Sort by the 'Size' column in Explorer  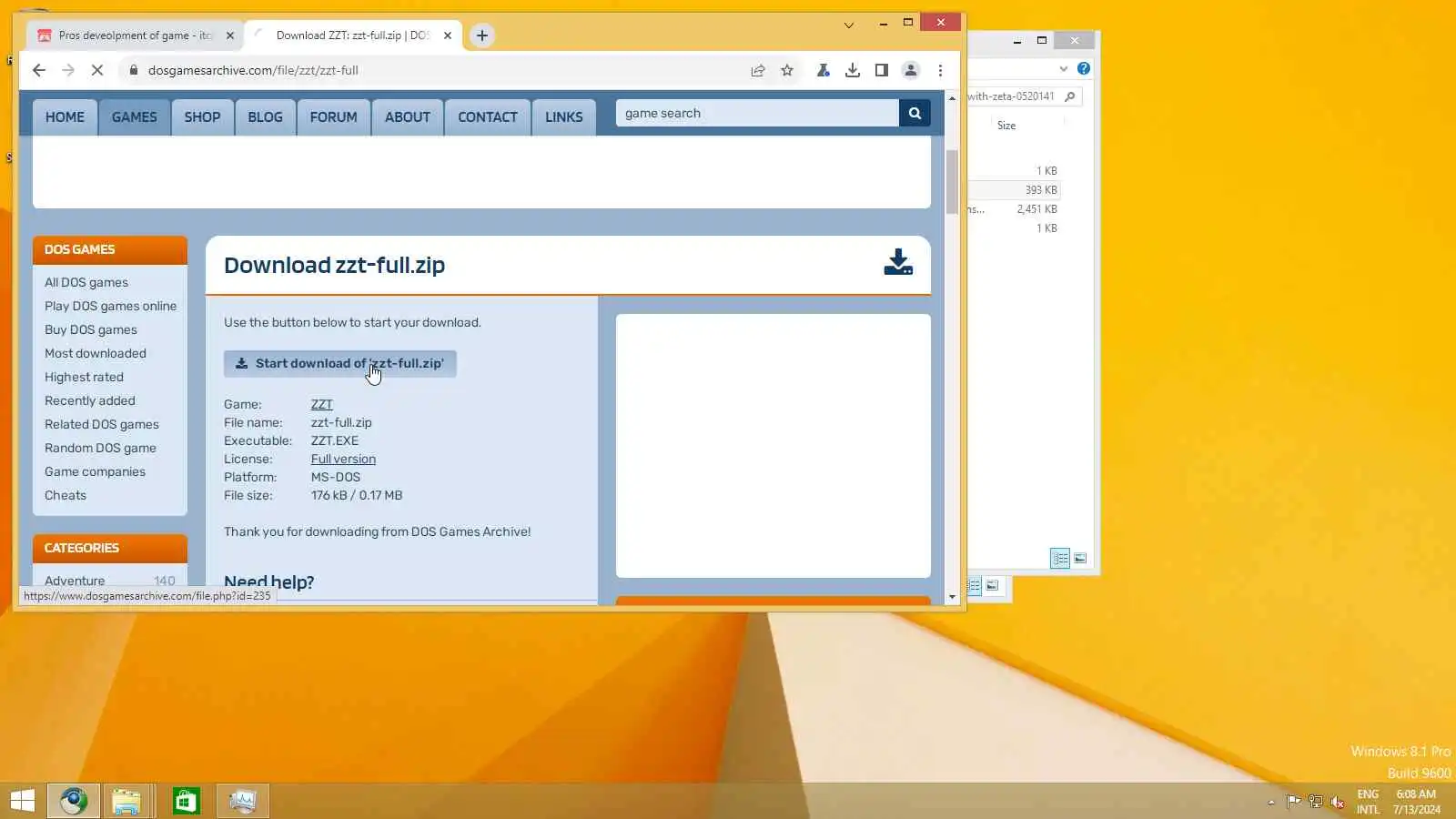(1006, 126)
